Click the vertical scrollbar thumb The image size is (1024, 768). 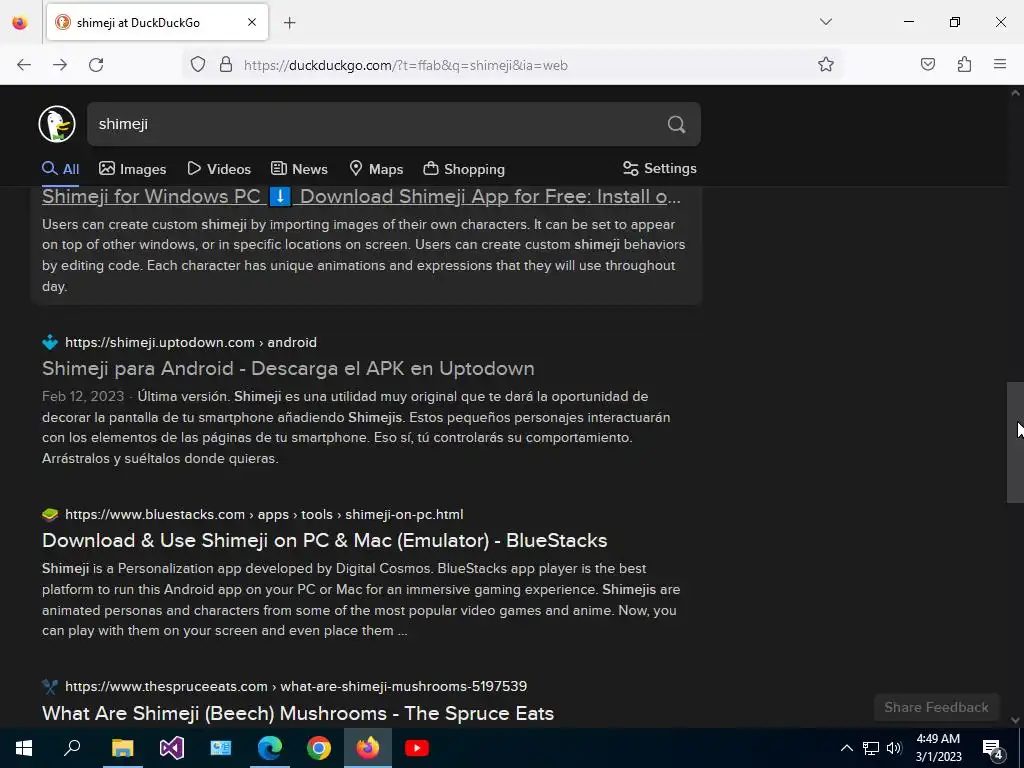[1015, 442]
